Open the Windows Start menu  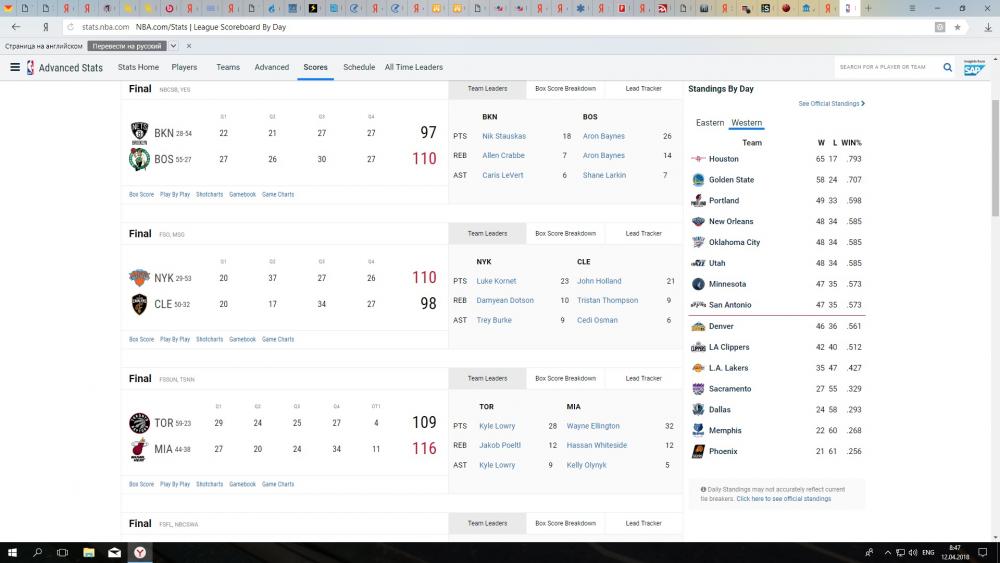(x=13, y=552)
